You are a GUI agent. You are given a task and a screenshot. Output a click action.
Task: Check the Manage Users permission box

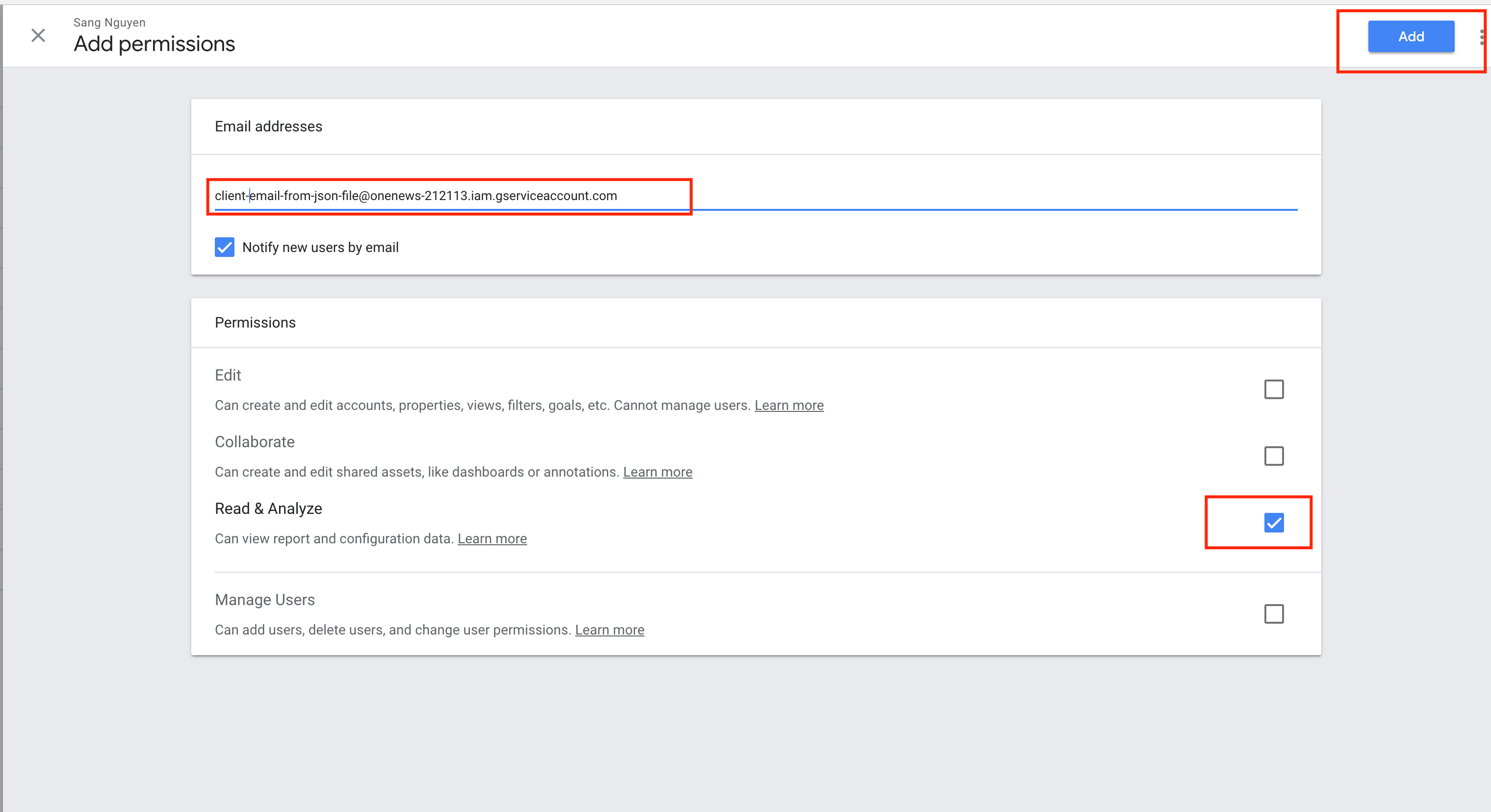point(1273,614)
